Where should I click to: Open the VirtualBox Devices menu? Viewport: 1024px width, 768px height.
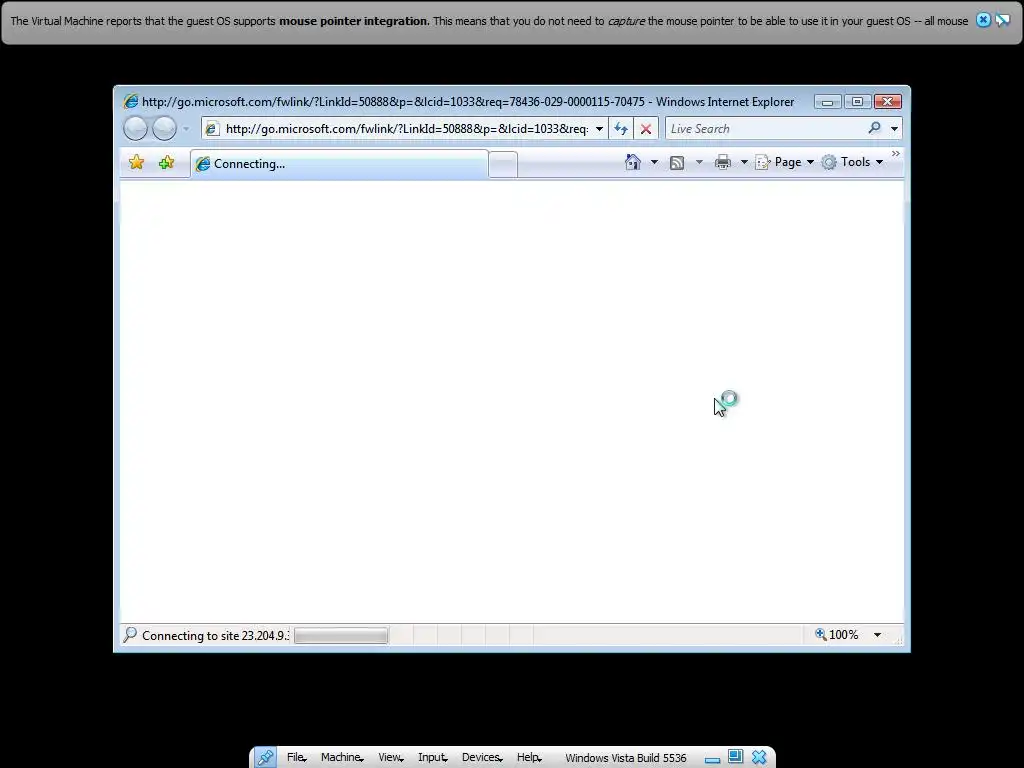click(x=482, y=757)
